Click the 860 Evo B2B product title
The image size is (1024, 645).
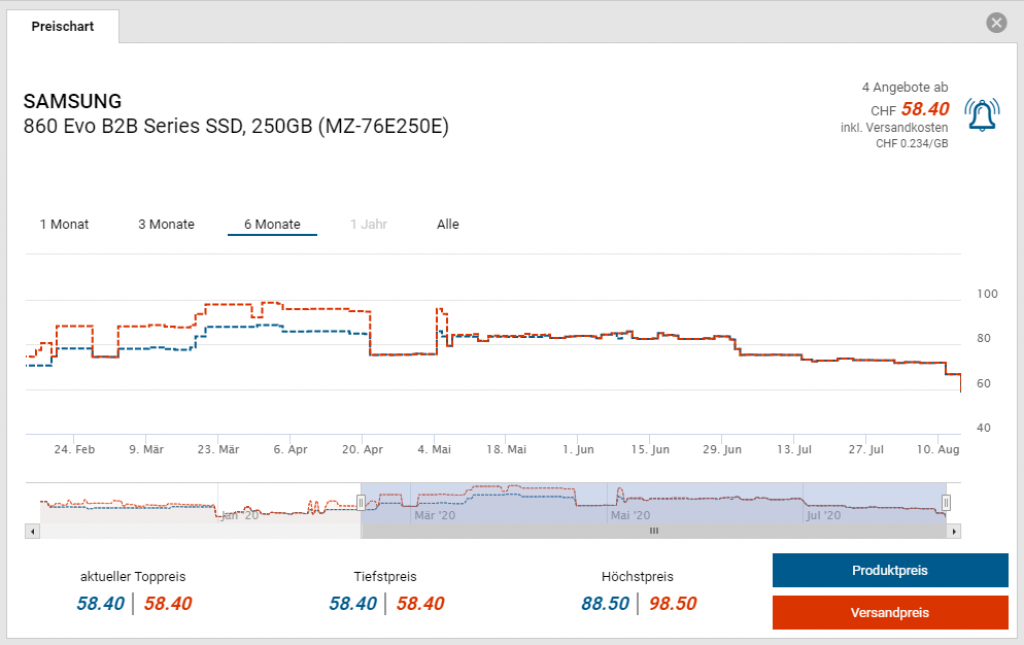point(236,126)
